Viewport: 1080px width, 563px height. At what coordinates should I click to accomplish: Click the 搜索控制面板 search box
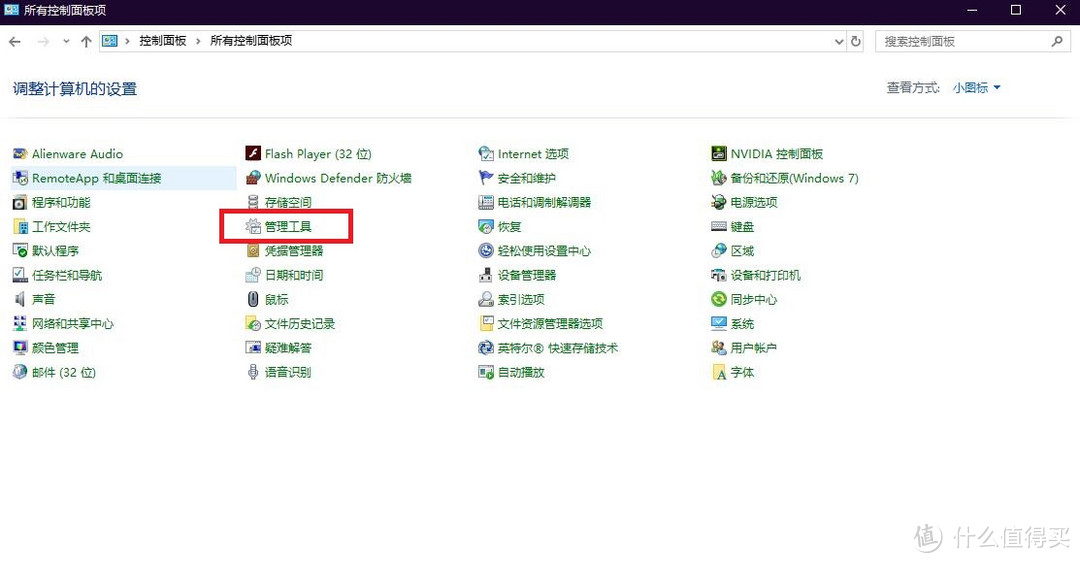click(x=963, y=41)
